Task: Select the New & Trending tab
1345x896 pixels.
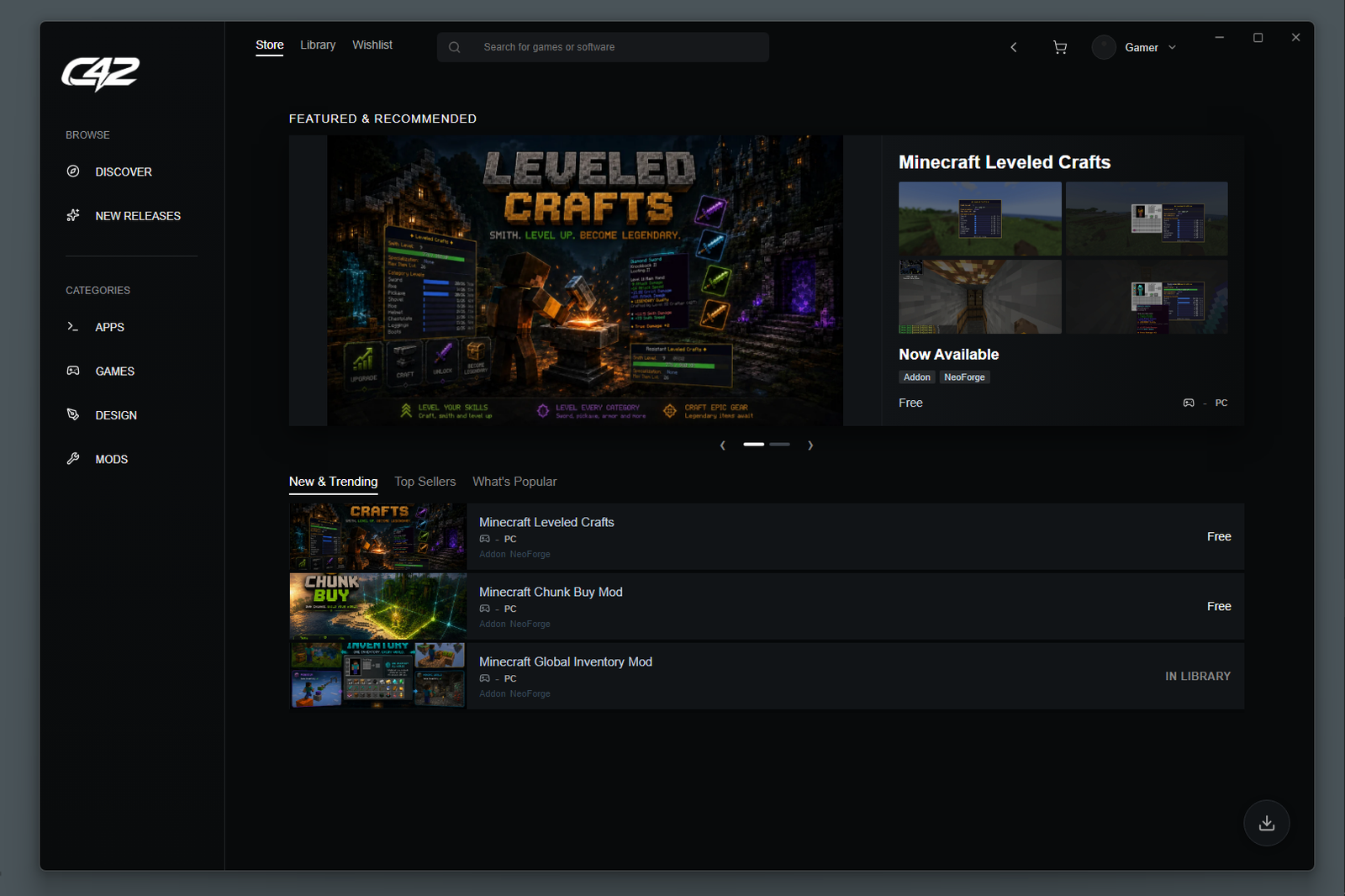Action: point(334,482)
